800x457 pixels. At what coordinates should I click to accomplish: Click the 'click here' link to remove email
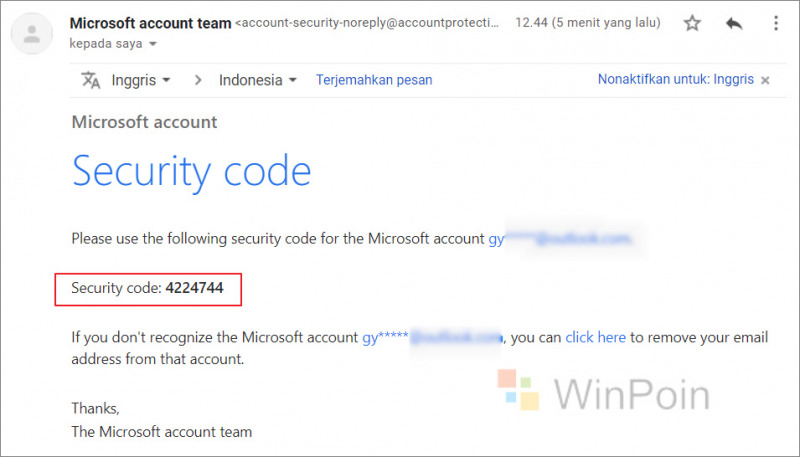[595, 337]
